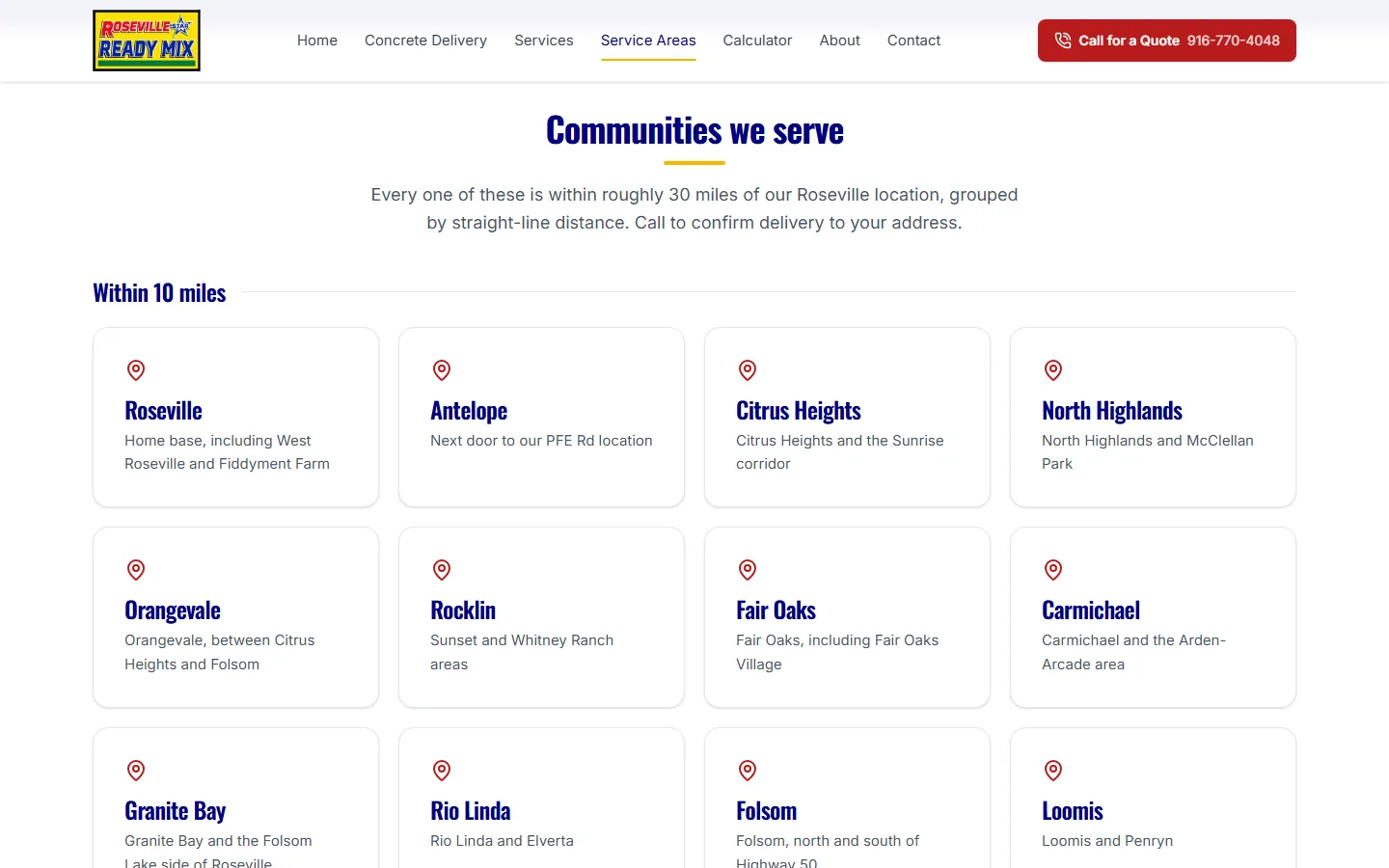The image size is (1389, 868).
Task: Click the Antelope heading text
Action: tap(469, 411)
